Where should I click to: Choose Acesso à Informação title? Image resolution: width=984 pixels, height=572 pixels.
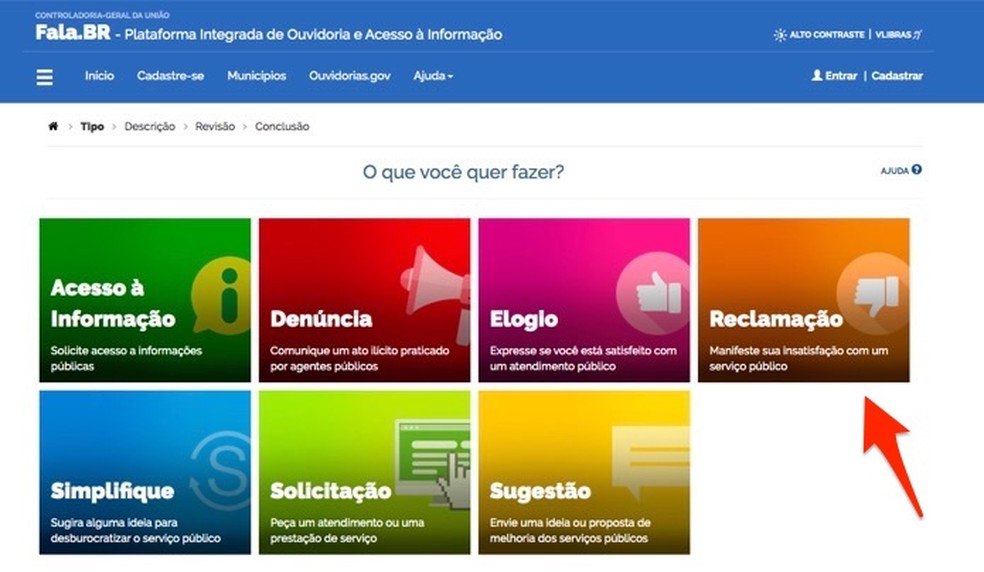(113, 303)
